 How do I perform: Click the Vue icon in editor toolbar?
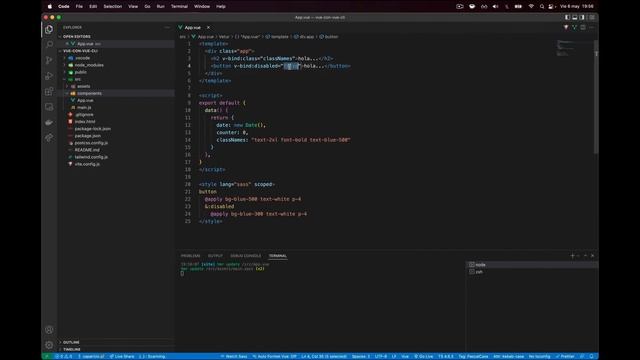pos(574,27)
